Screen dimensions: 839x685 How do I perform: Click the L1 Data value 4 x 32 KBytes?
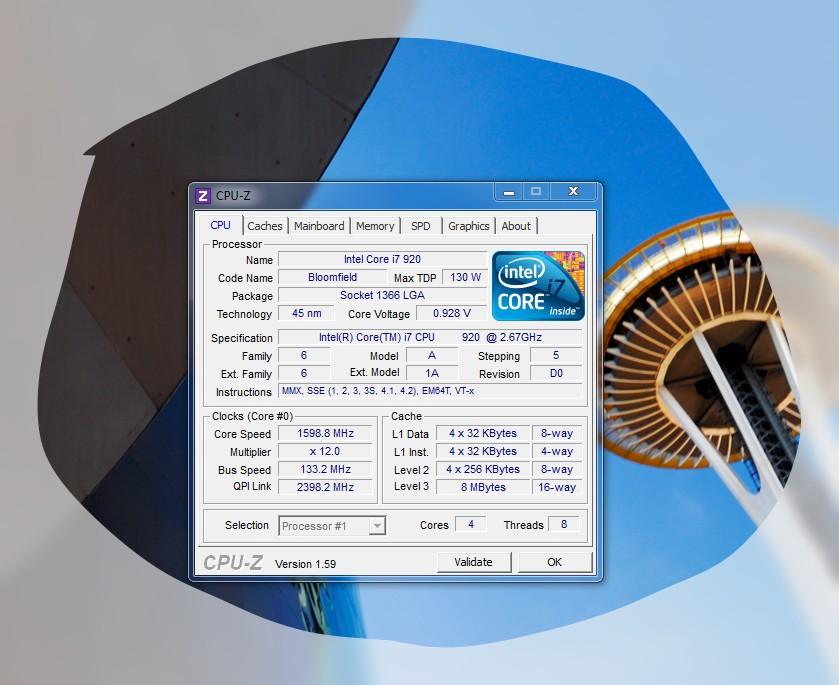(483, 433)
